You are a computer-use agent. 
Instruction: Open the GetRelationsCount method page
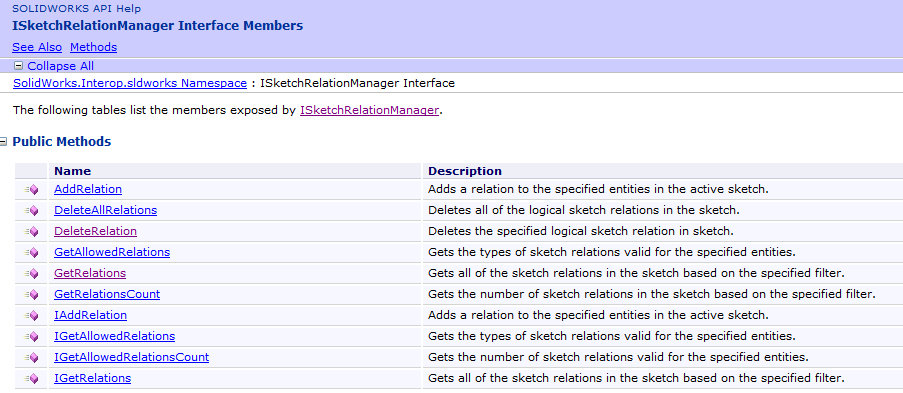tap(107, 294)
